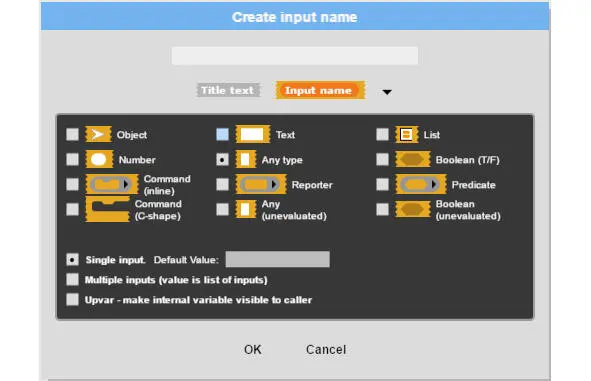The image size is (591, 381).
Task: Click the Number label text
Action: tap(137, 160)
